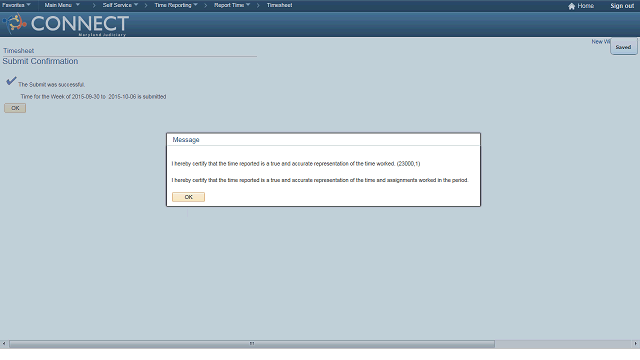Click the Home icon link
Screen dimensions: 640x360
click(x=580, y=6)
